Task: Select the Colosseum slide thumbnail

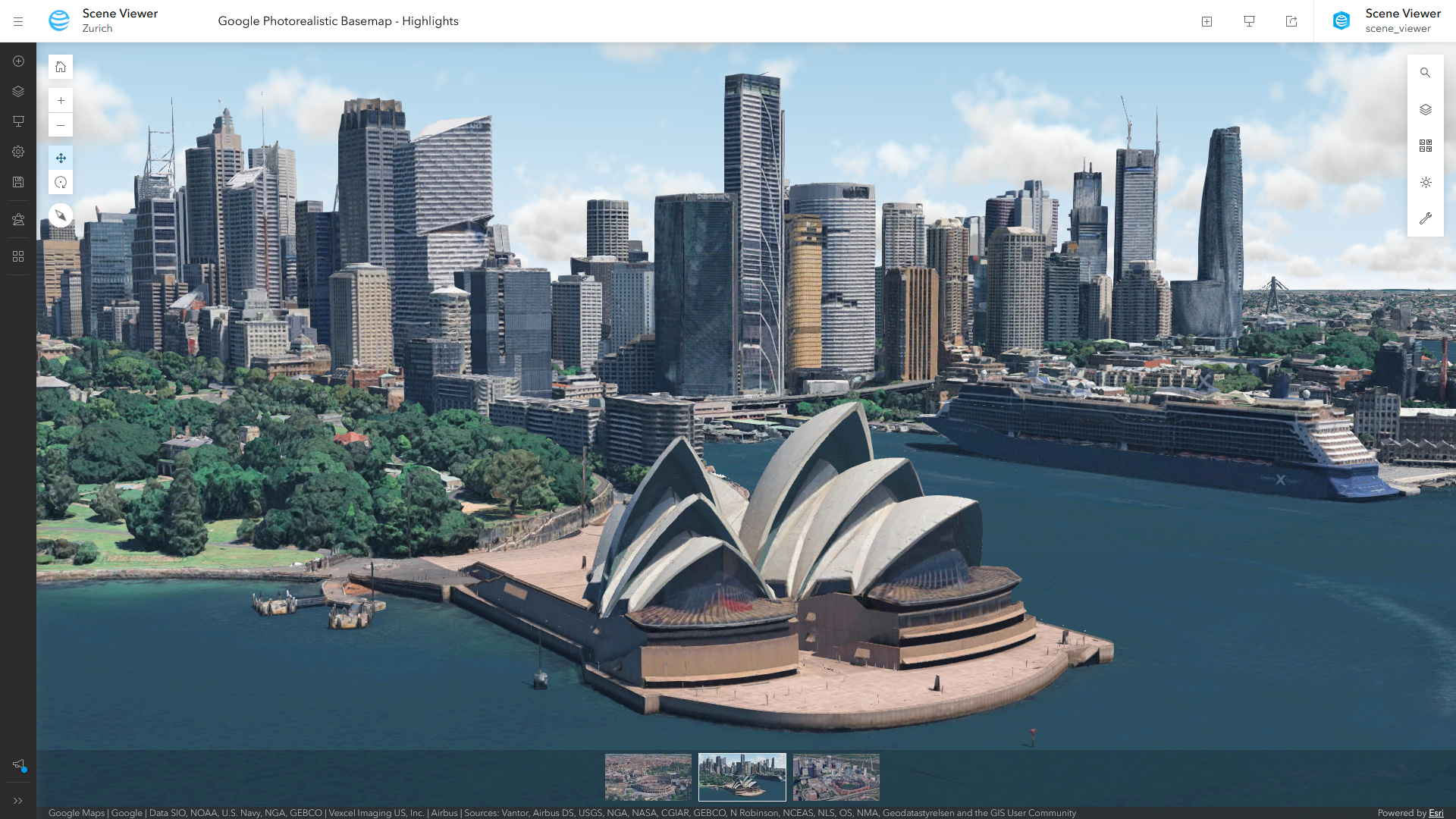Action: (x=648, y=777)
